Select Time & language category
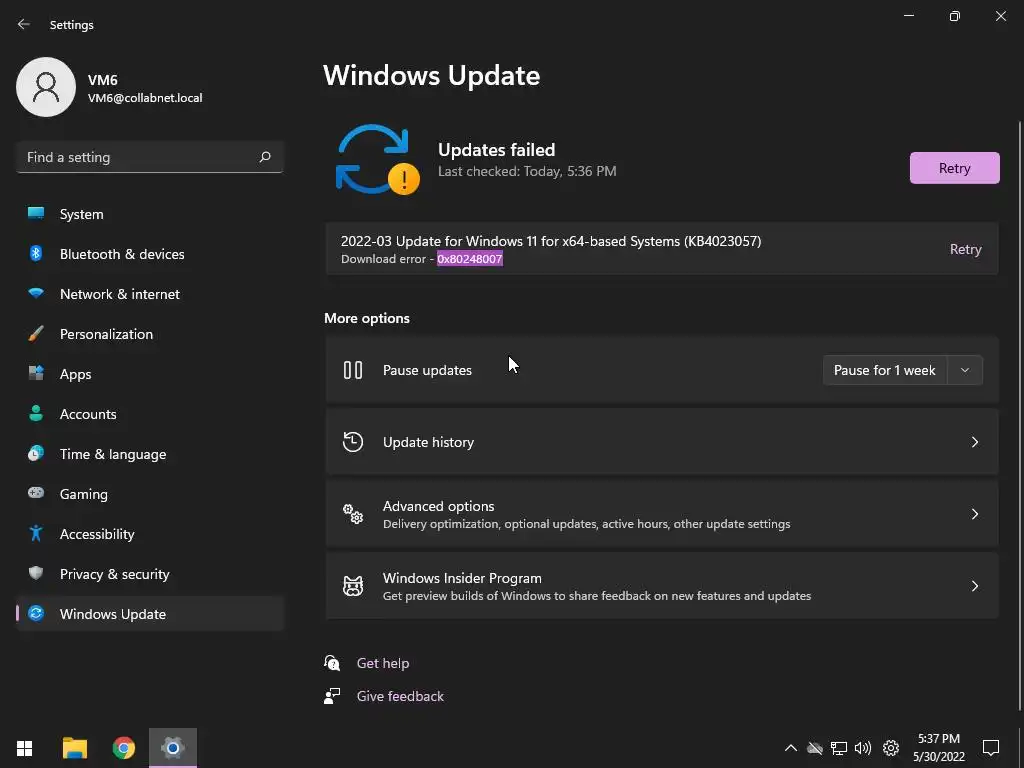 point(150,453)
